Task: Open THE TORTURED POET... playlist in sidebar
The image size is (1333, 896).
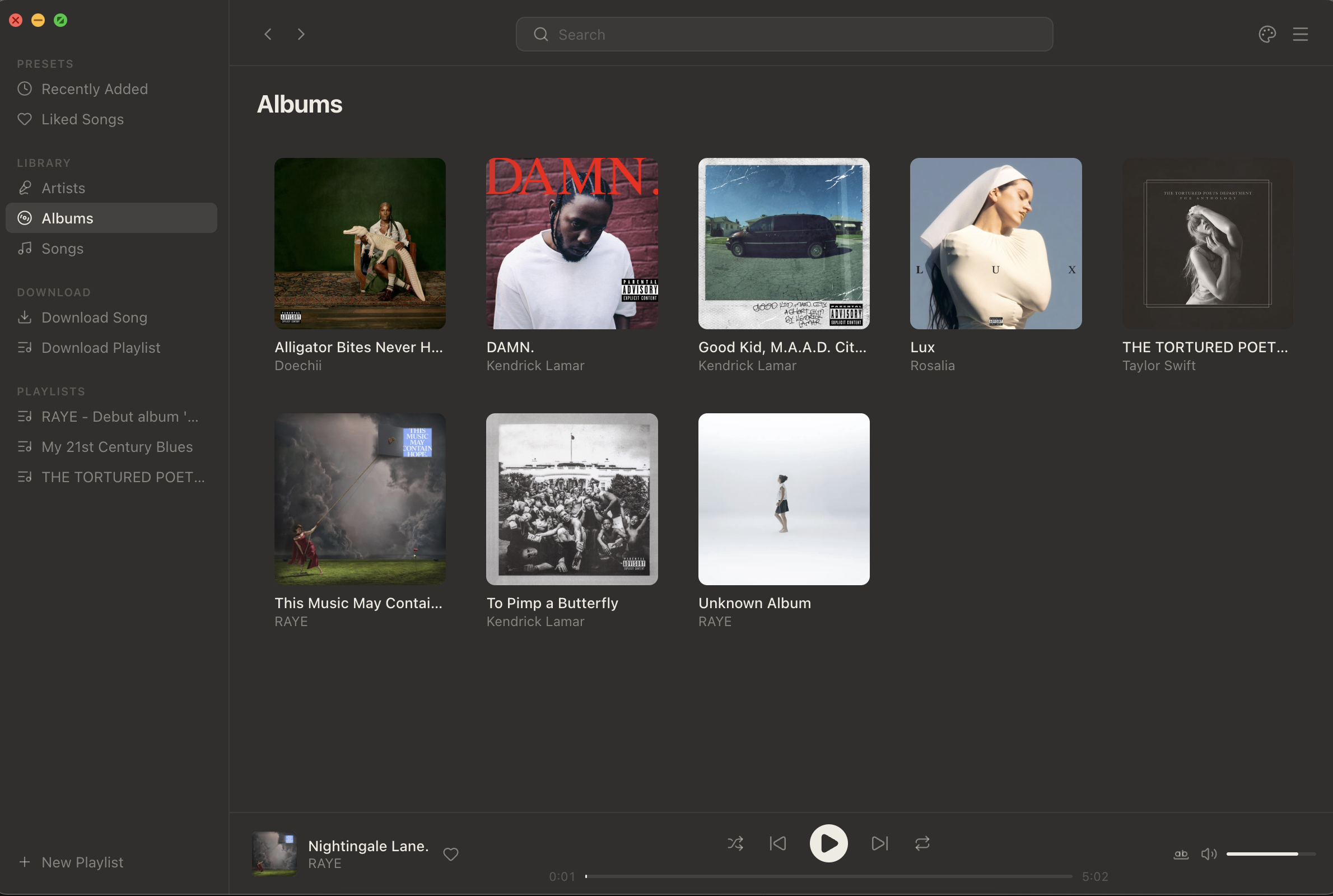Action: point(111,477)
